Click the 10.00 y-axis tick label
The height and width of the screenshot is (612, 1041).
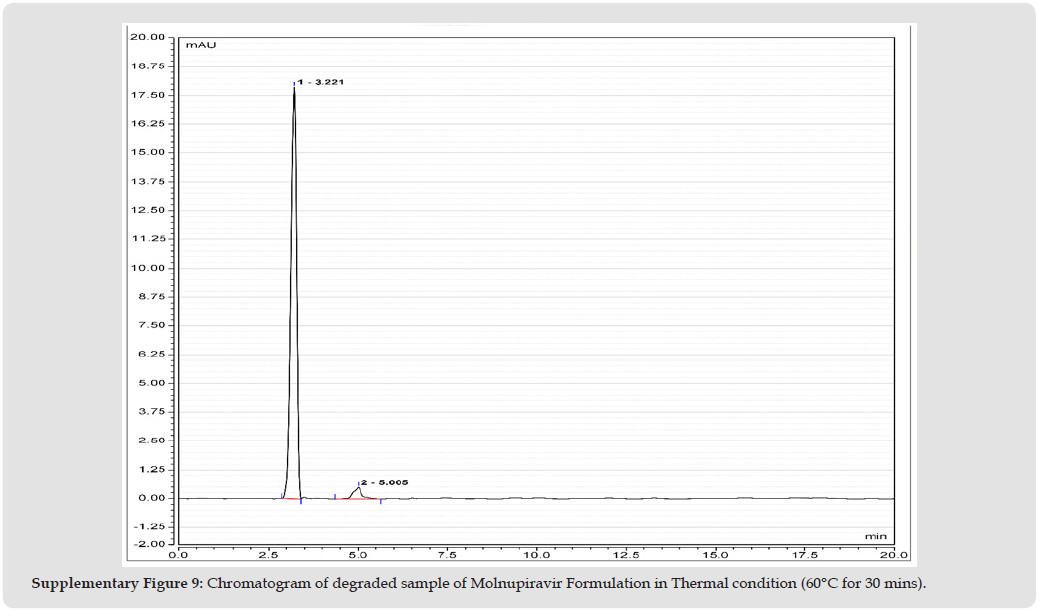tap(148, 268)
